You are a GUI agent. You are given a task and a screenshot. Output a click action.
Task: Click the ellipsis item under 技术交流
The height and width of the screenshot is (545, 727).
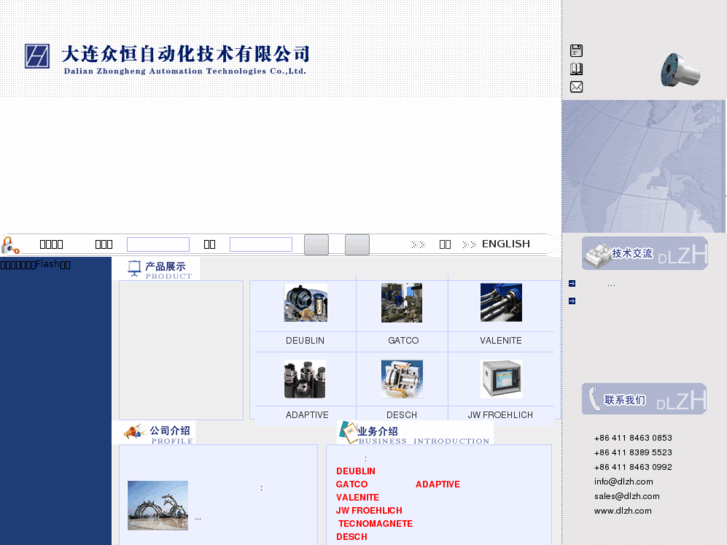(612, 285)
